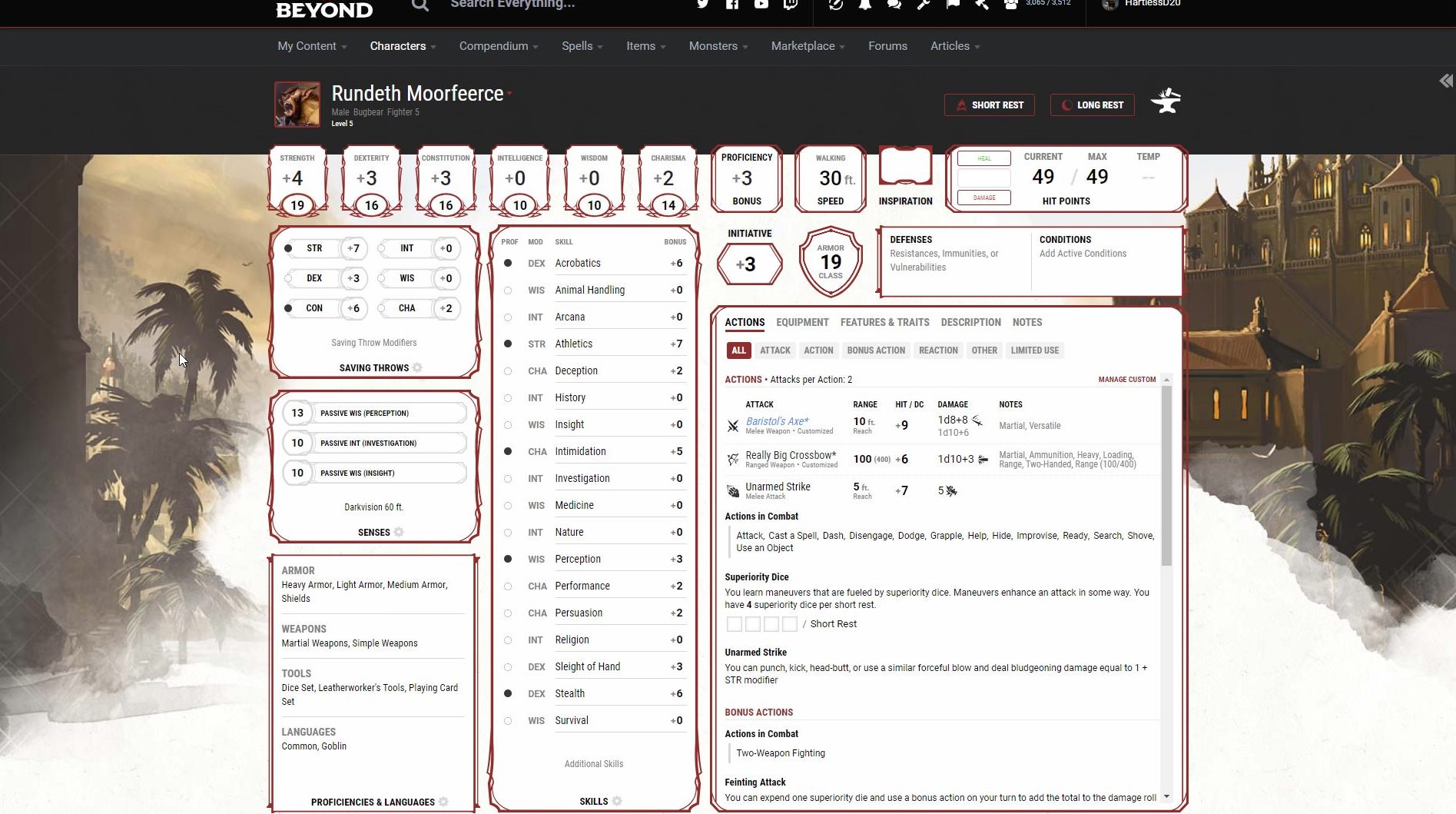1456x814 pixels.
Task: Toggle the Inspiration box
Action: [x=905, y=166]
